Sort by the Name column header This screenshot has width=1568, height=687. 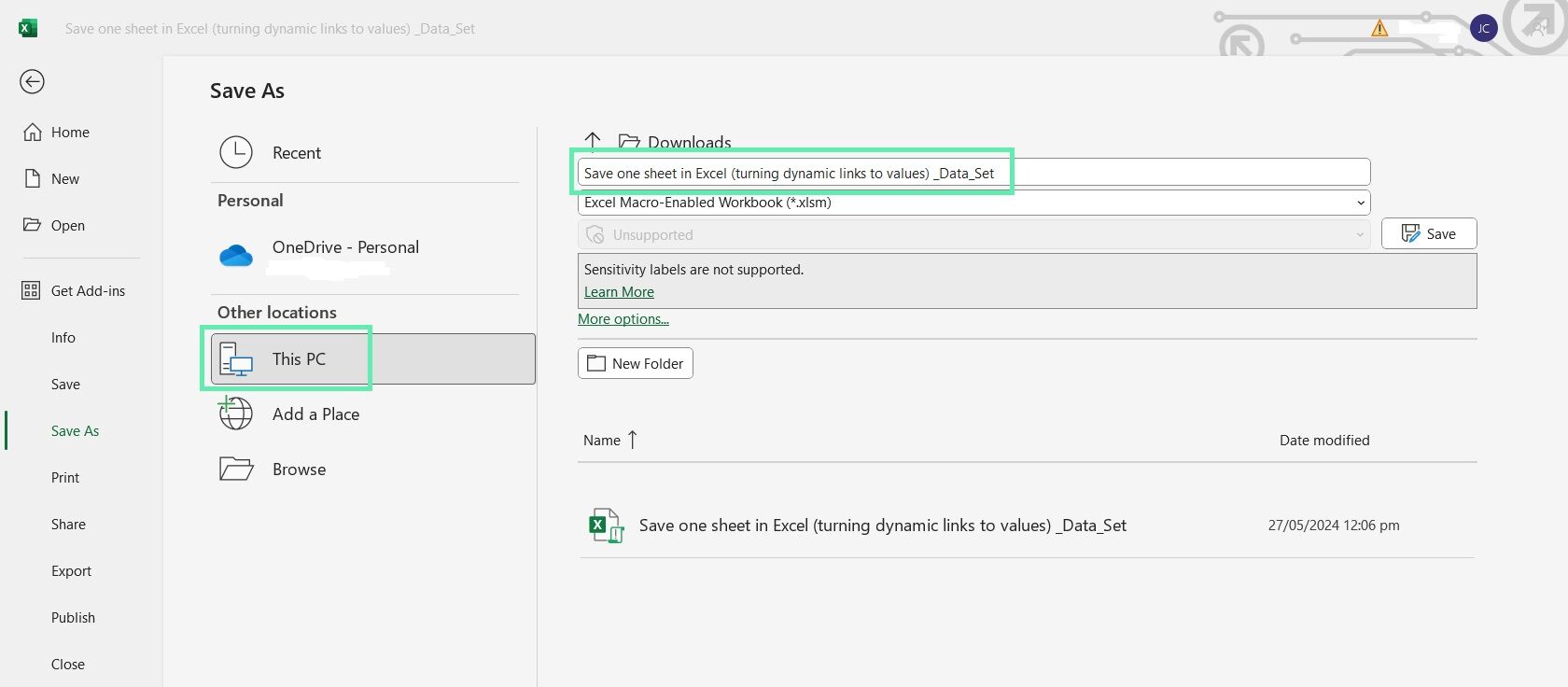pos(610,441)
